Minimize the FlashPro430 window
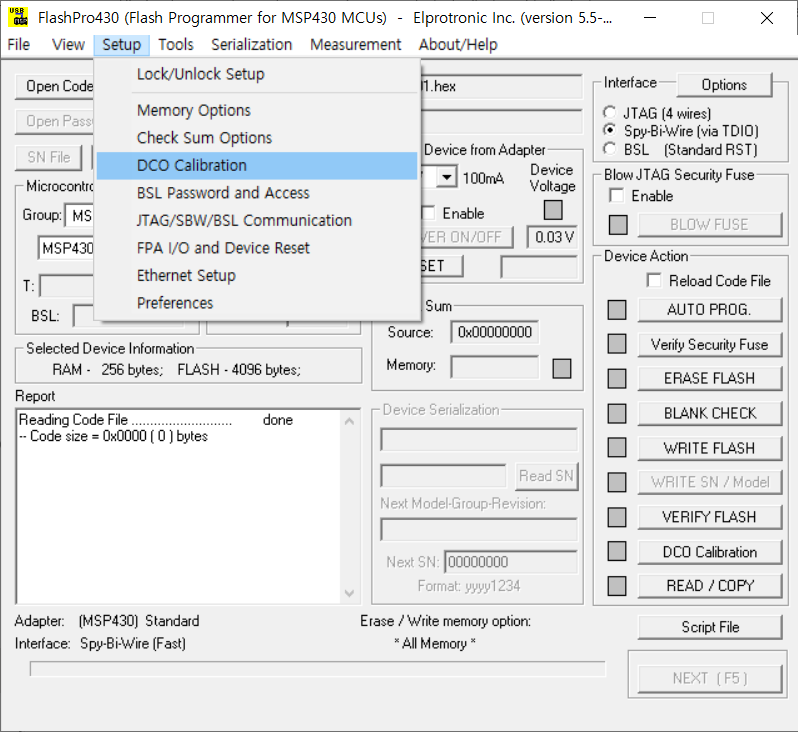The image size is (798, 732). [x=649, y=18]
